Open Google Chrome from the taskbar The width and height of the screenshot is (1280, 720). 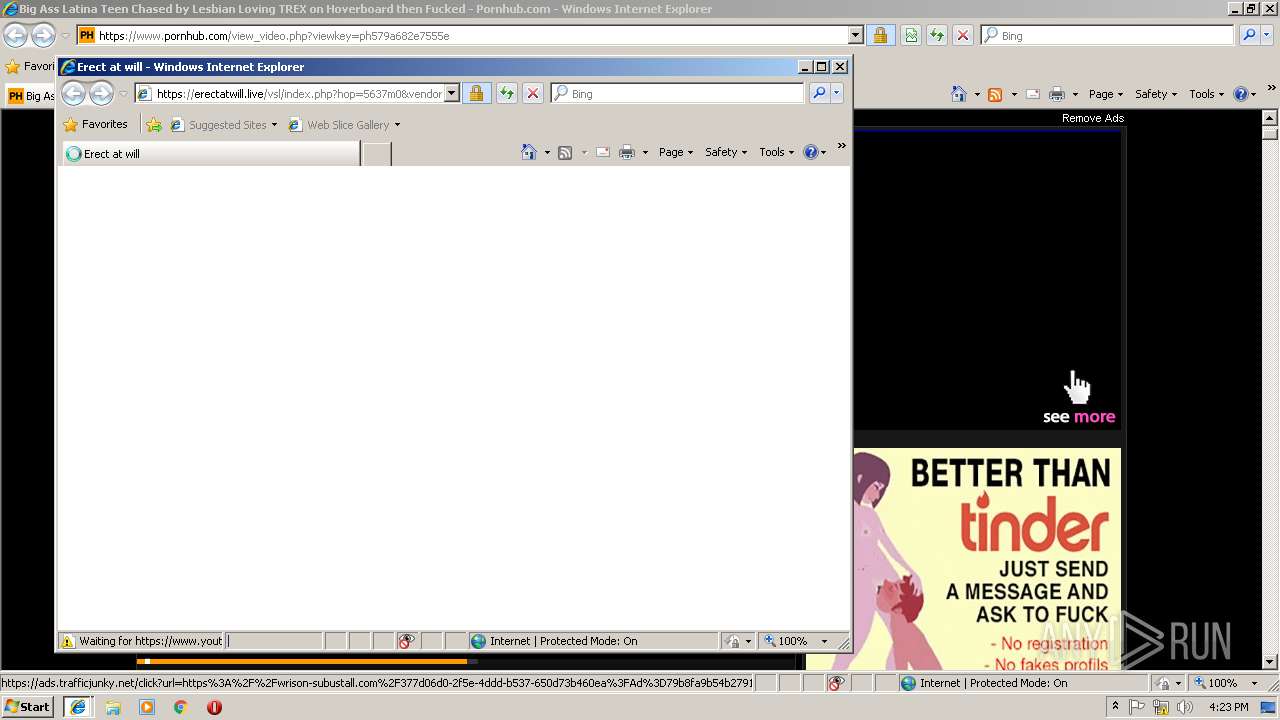click(180, 707)
